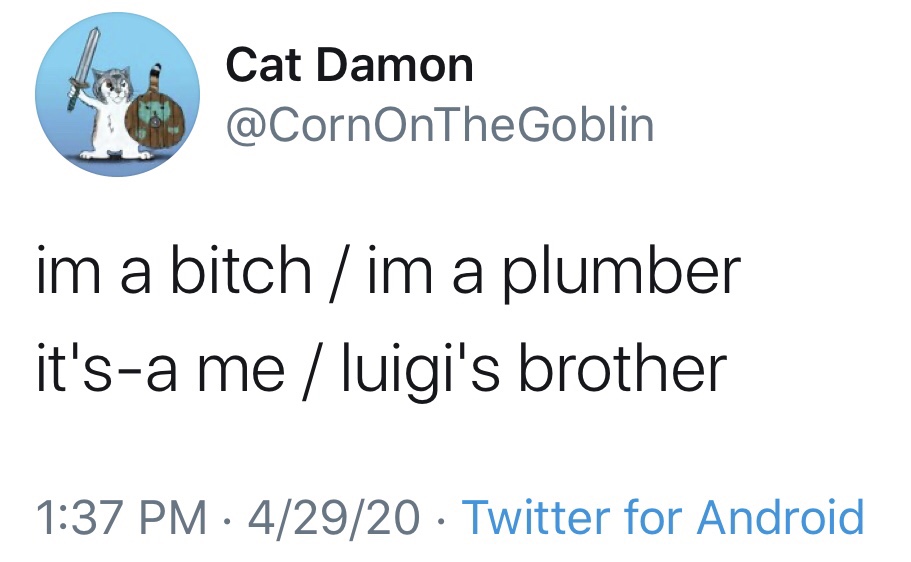Open the Cat Damon profile avatar
Image resolution: width=911 pixels, height=562 pixels.
117,96
